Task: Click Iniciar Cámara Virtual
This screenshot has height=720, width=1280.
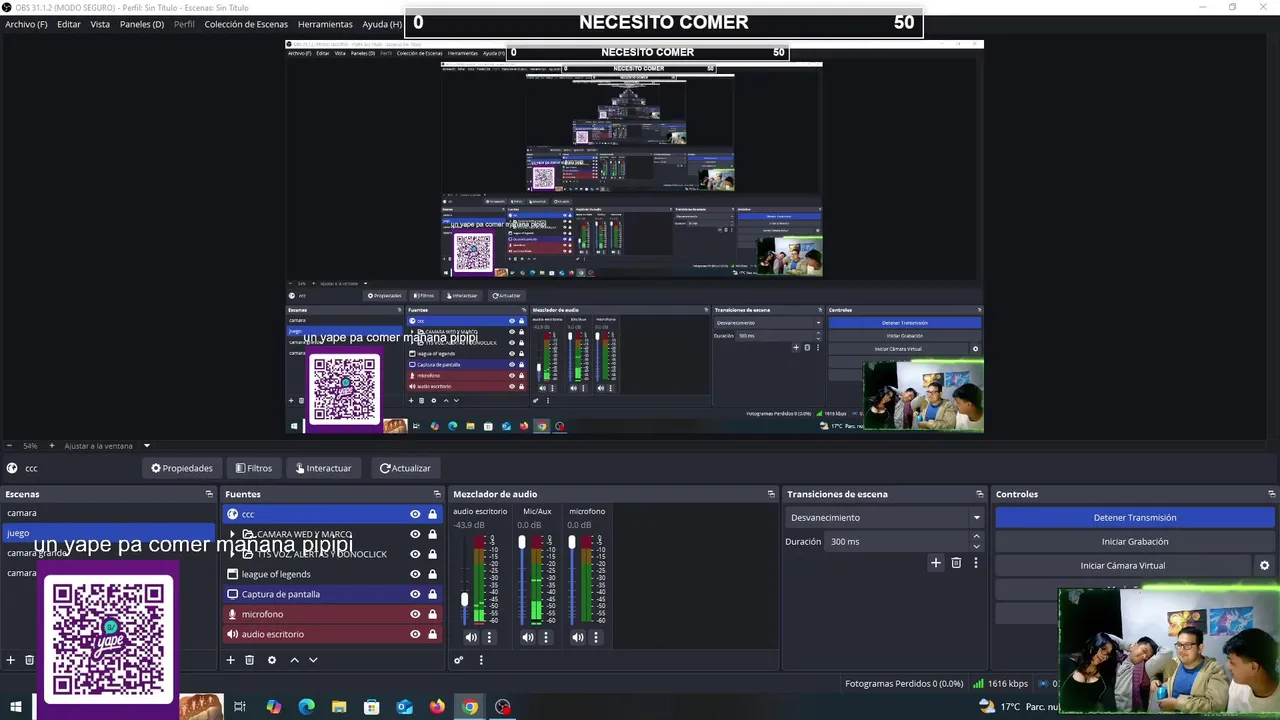Action: coord(1123,566)
